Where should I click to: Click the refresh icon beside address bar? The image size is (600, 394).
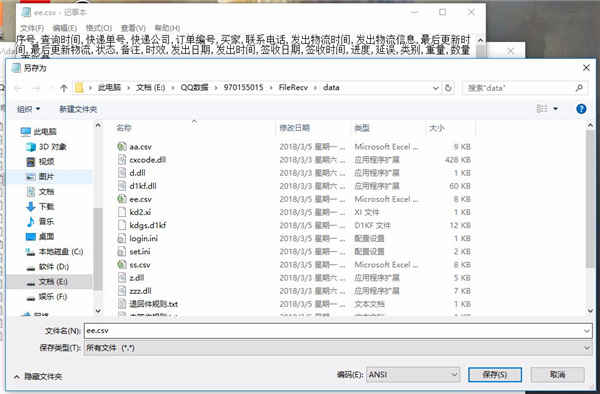[x=448, y=88]
